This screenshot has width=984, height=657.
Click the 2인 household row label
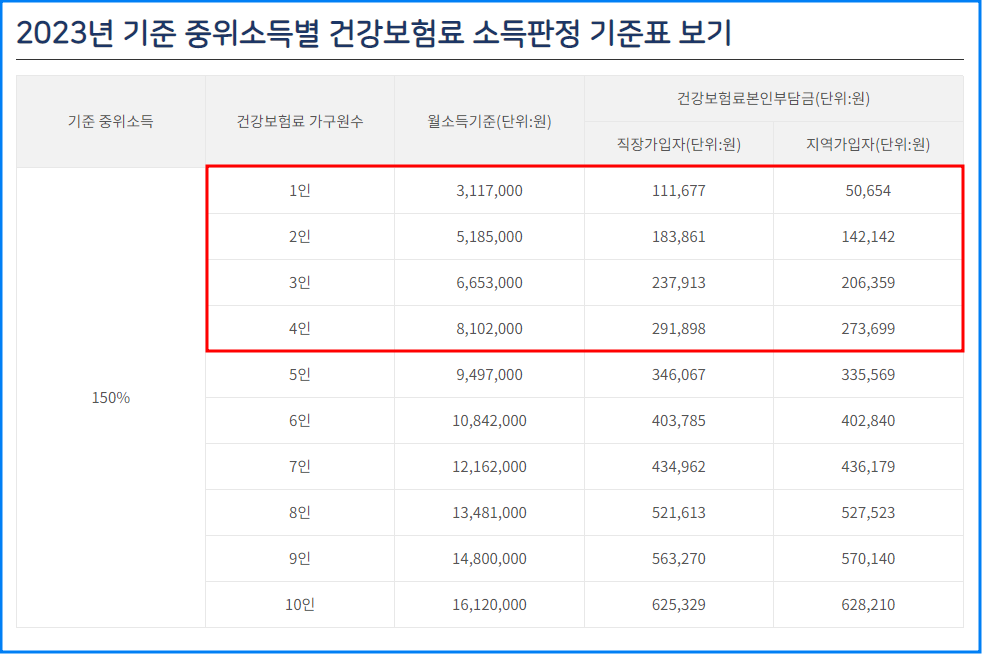[299, 237]
